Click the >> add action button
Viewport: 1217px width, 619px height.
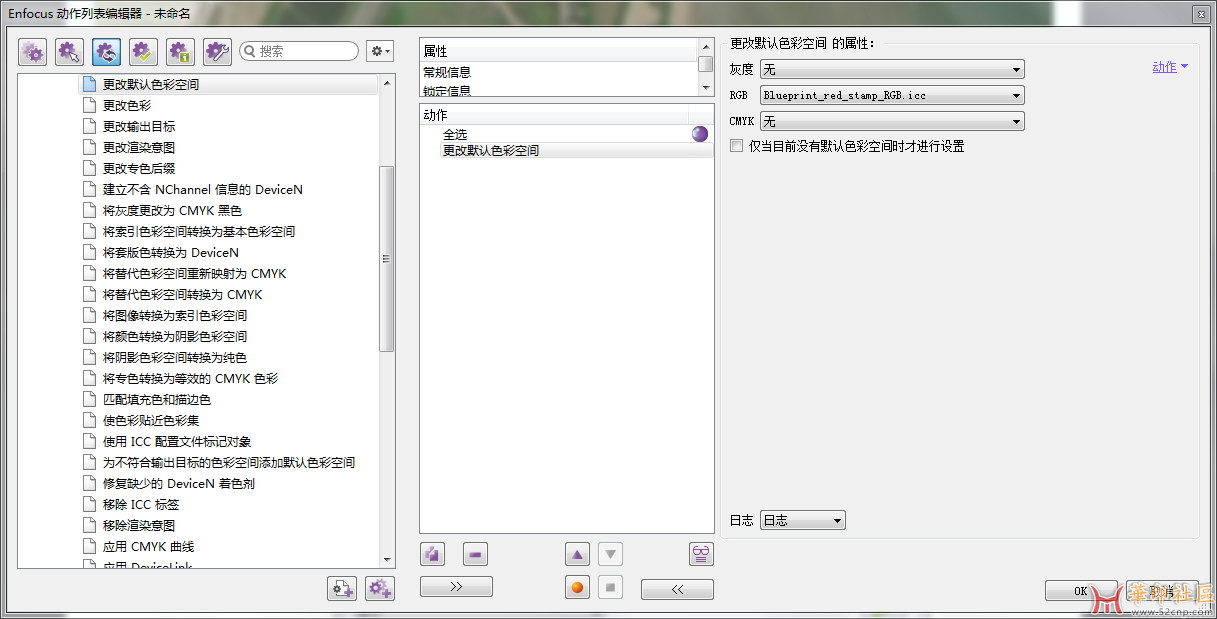click(456, 588)
